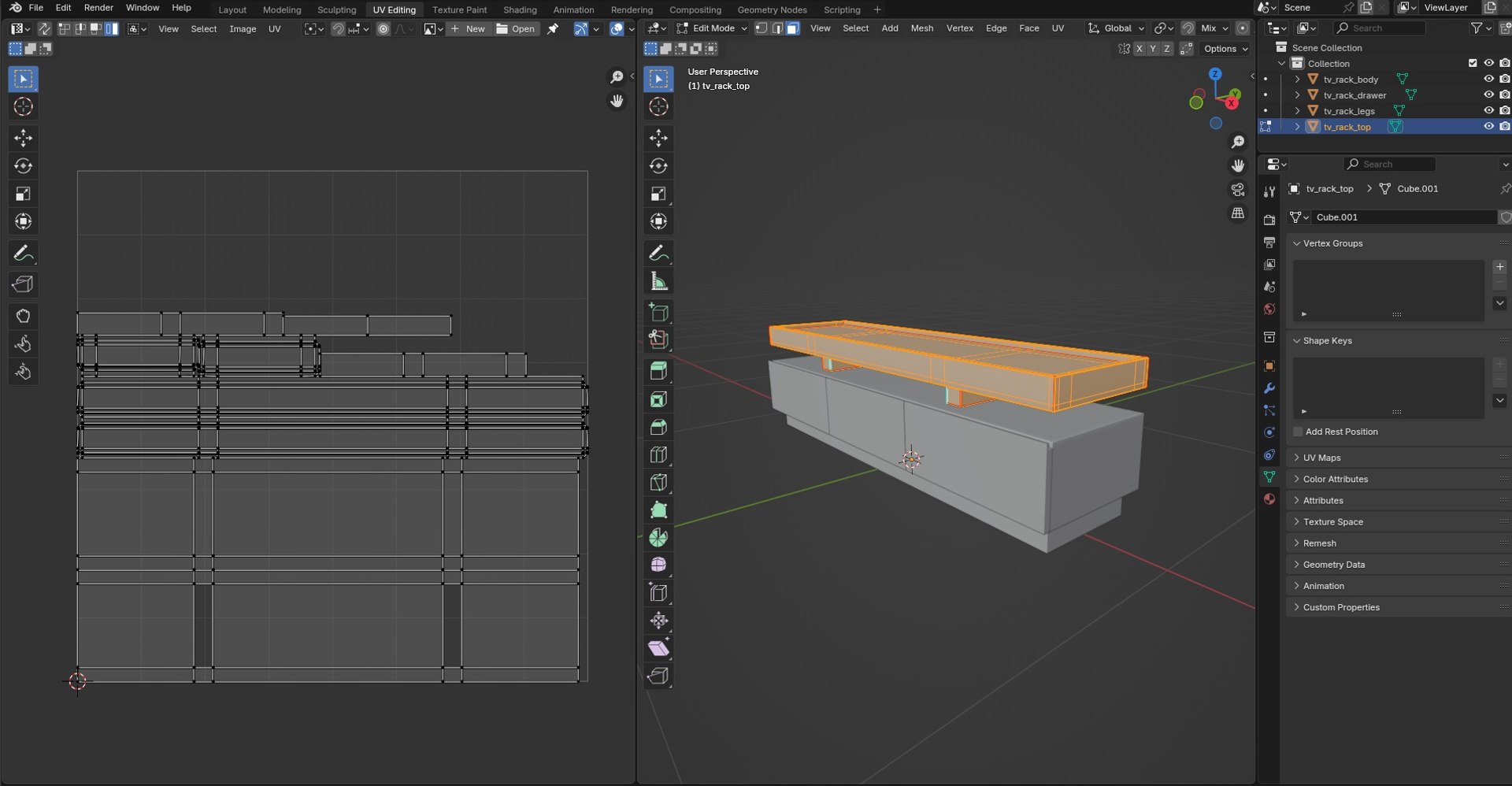Open the Material properties tab icon

tap(1269, 499)
